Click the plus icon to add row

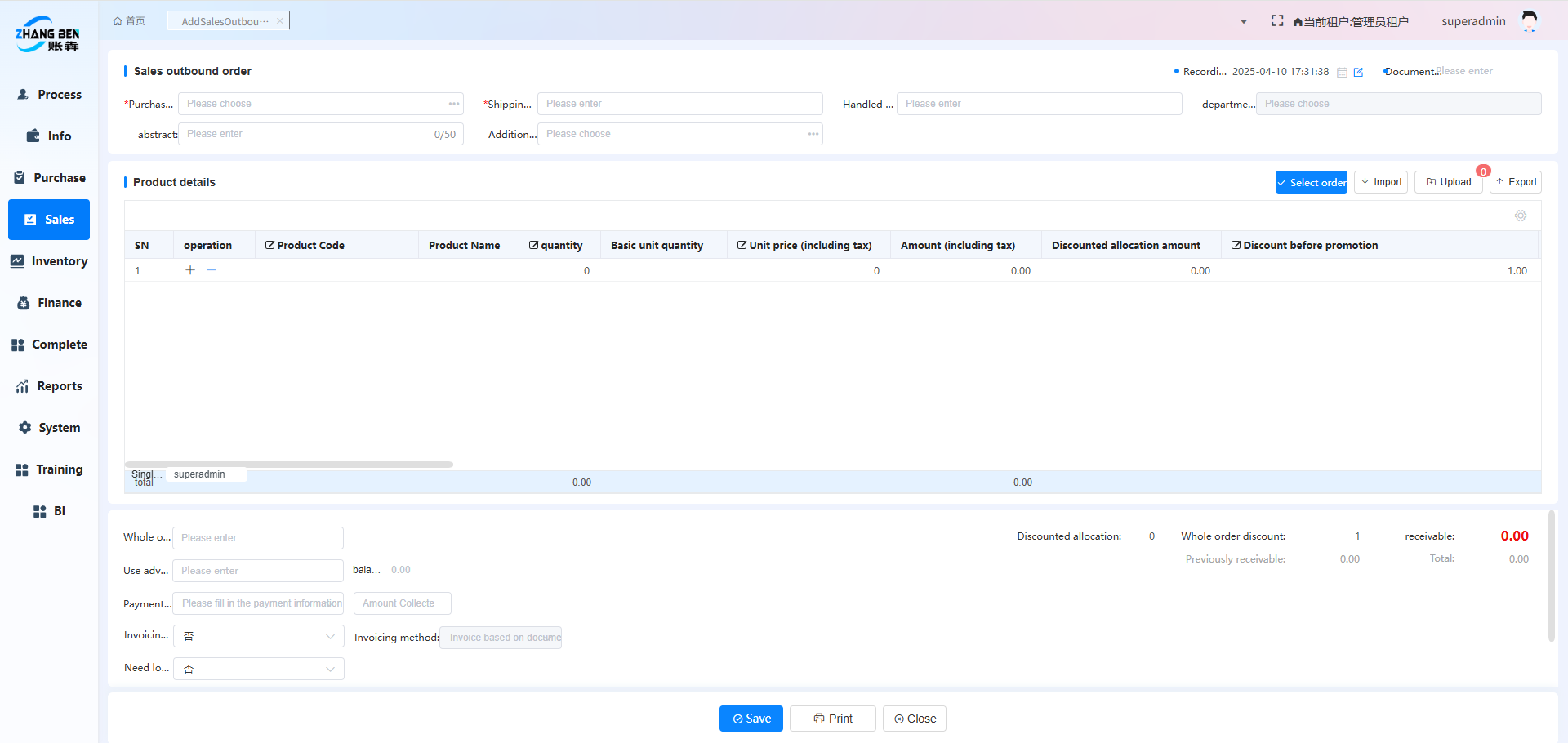[190, 270]
